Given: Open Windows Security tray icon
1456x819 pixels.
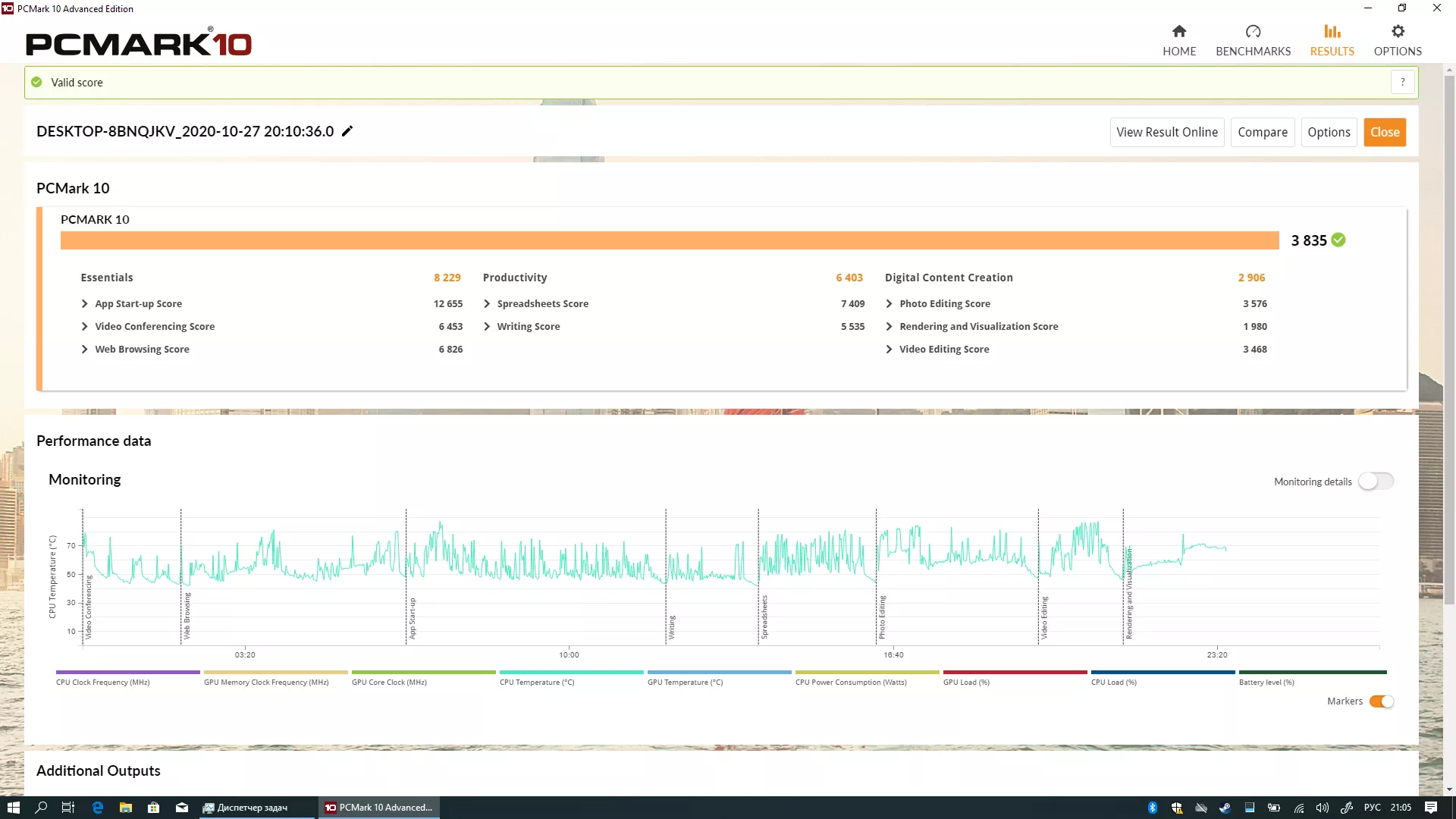Looking at the screenshot, I should pos(1176,808).
